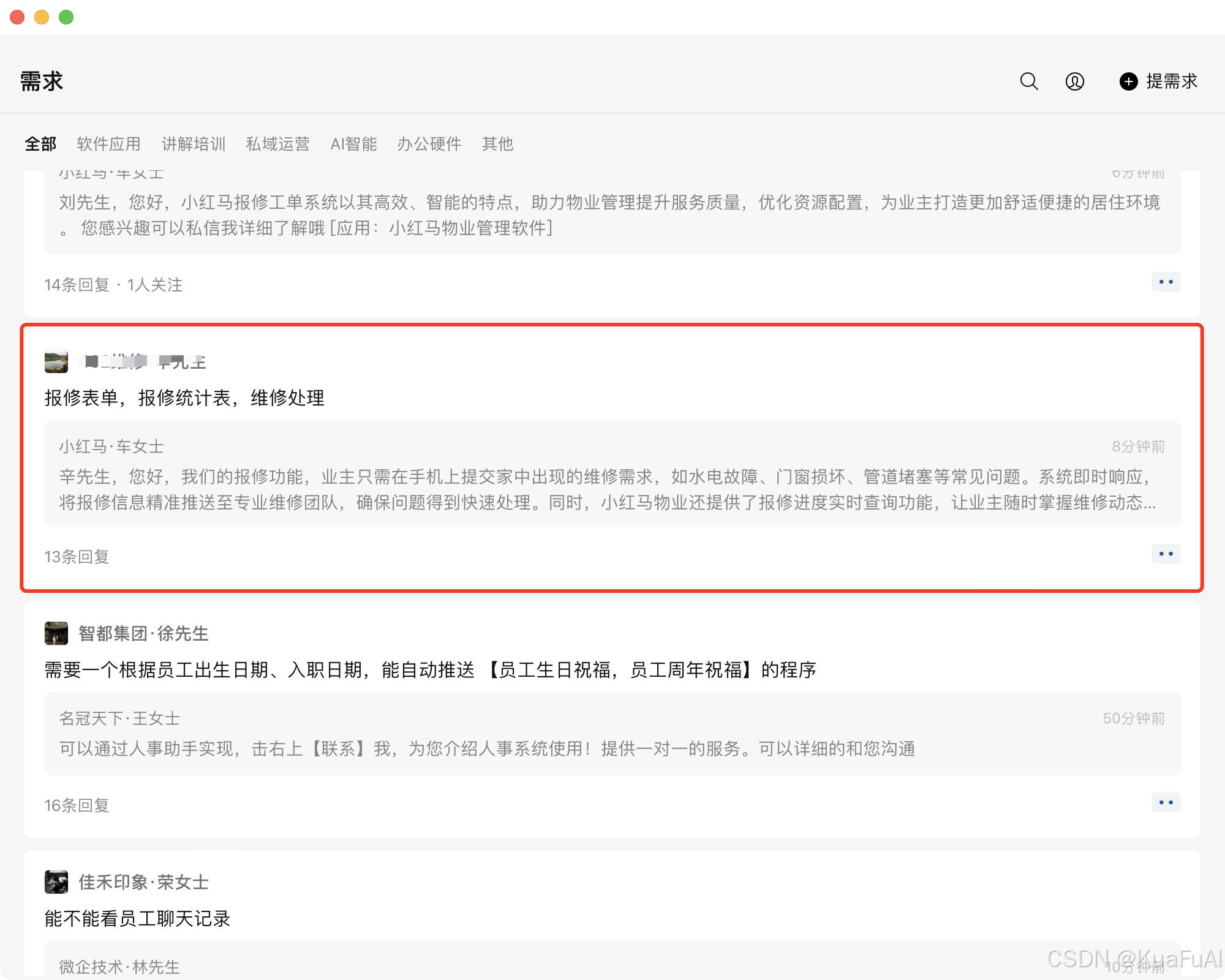Click the search magnifier icon
The height and width of the screenshot is (980, 1225).
(1029, 81)
